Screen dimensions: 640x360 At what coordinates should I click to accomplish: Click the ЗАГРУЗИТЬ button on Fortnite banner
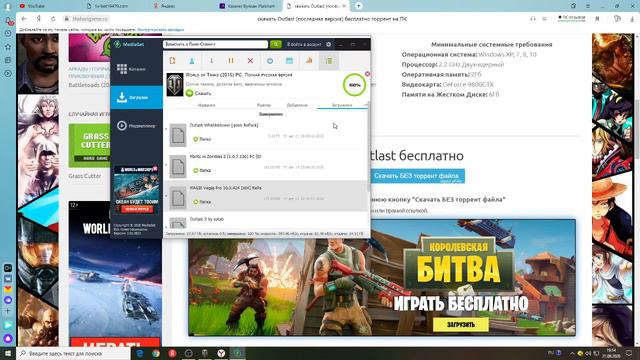pyautogui.click(x=461, y=324)
